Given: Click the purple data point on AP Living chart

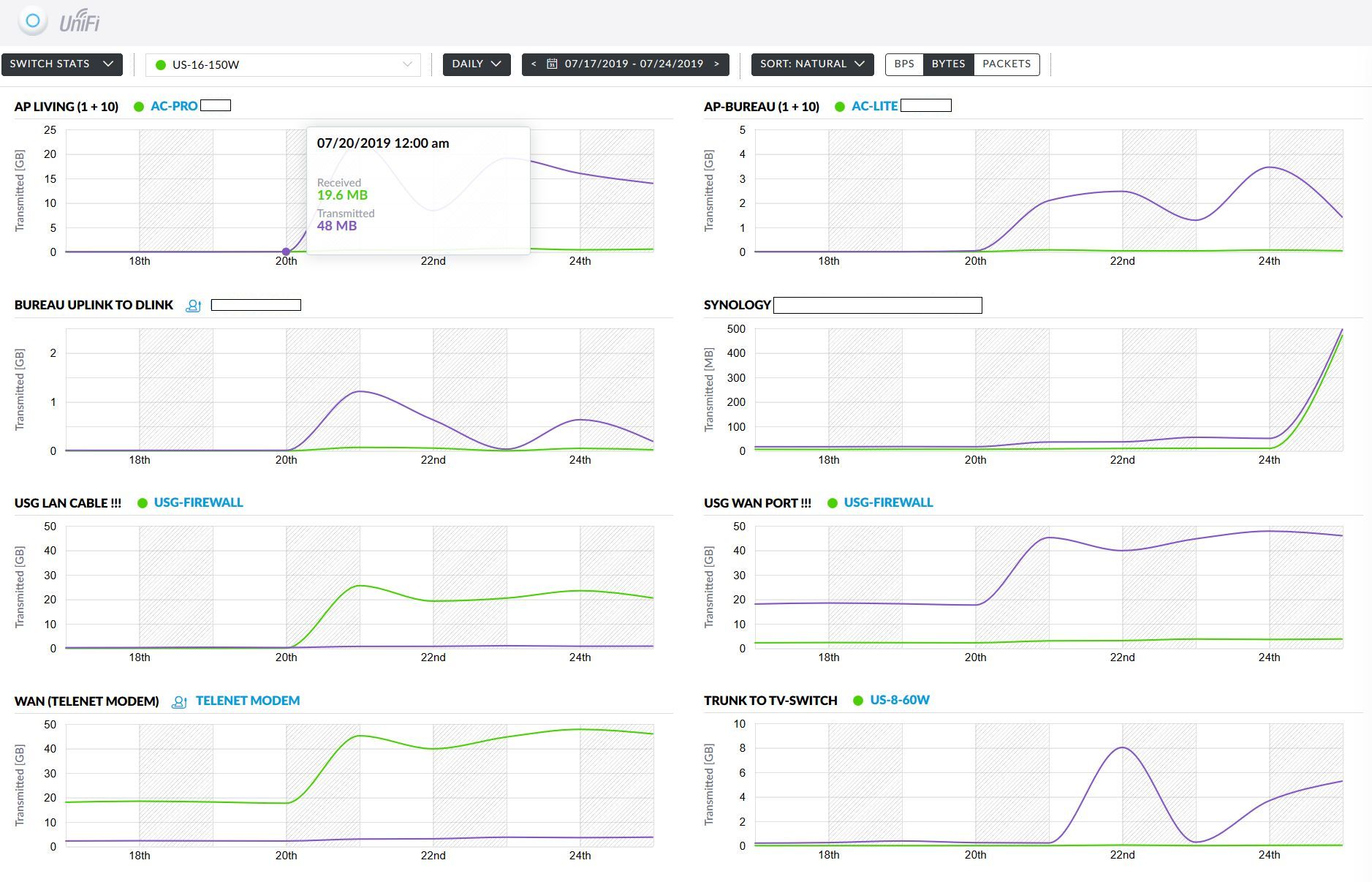Looking at the screenshot, I should click(286, 252).
